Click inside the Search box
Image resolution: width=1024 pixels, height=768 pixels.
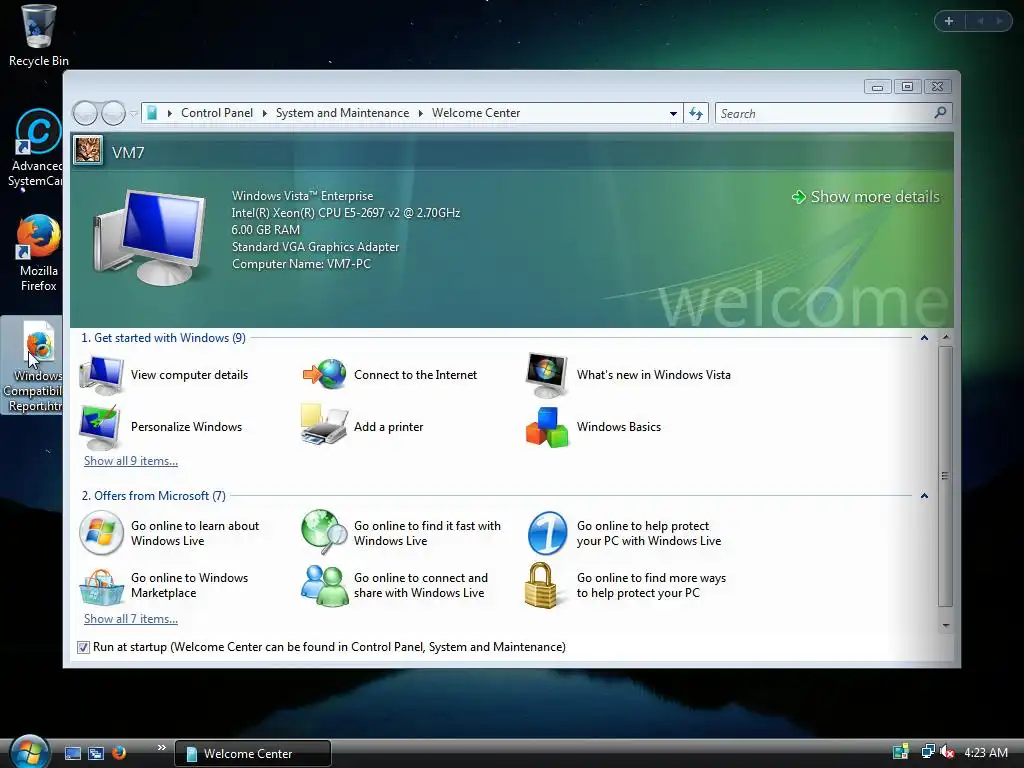tap(825, 114)
